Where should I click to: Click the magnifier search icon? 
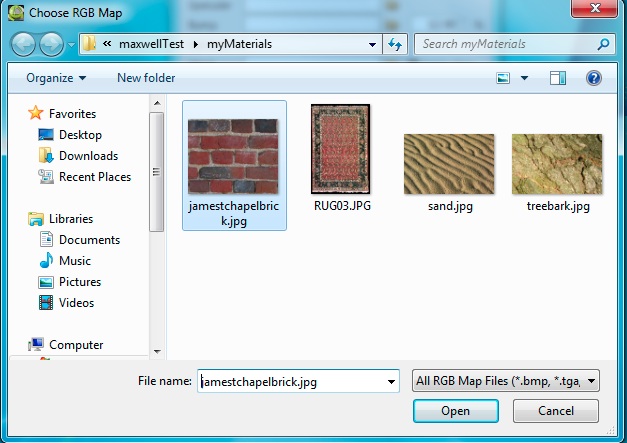click(603, 44)
